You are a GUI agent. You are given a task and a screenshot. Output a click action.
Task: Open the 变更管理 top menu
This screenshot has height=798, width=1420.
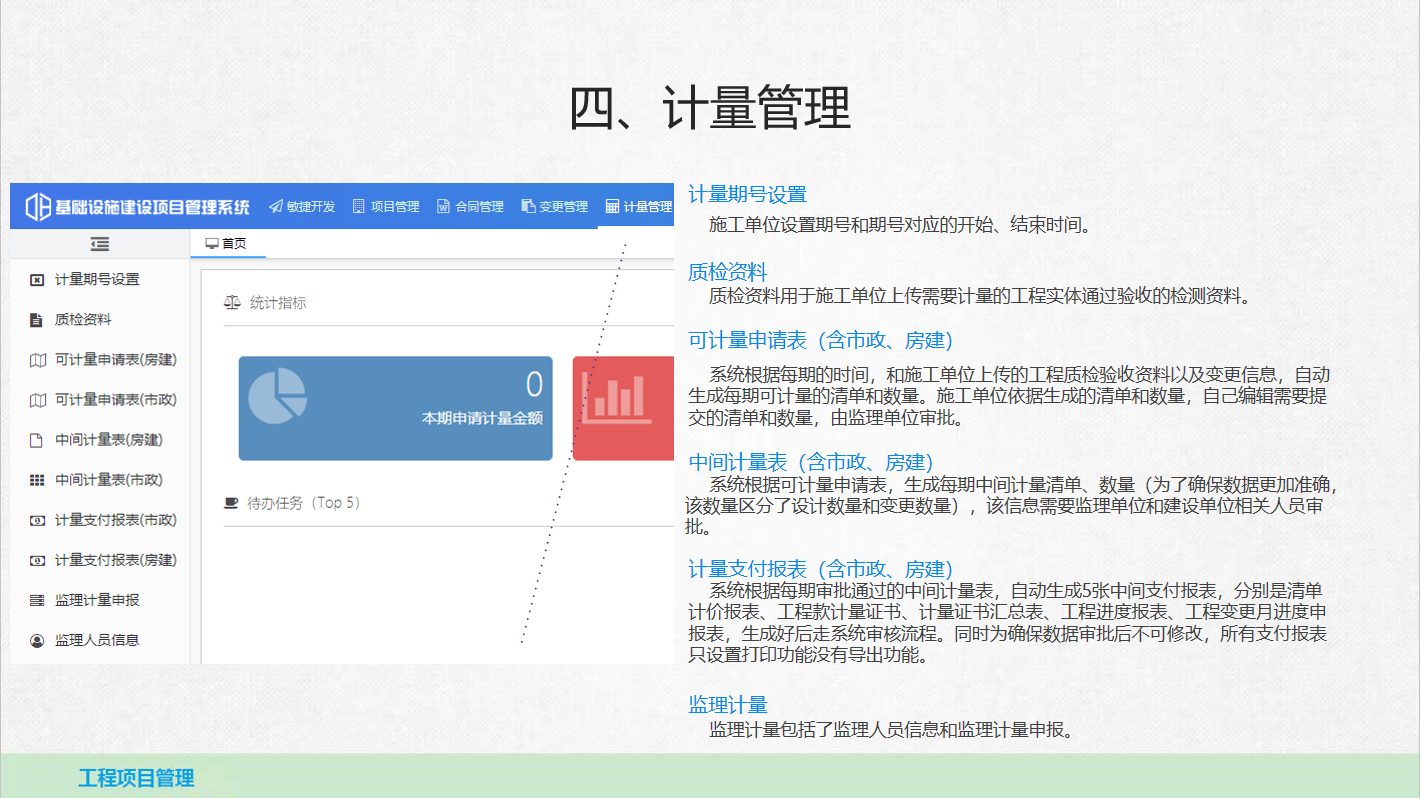(555, 207)
